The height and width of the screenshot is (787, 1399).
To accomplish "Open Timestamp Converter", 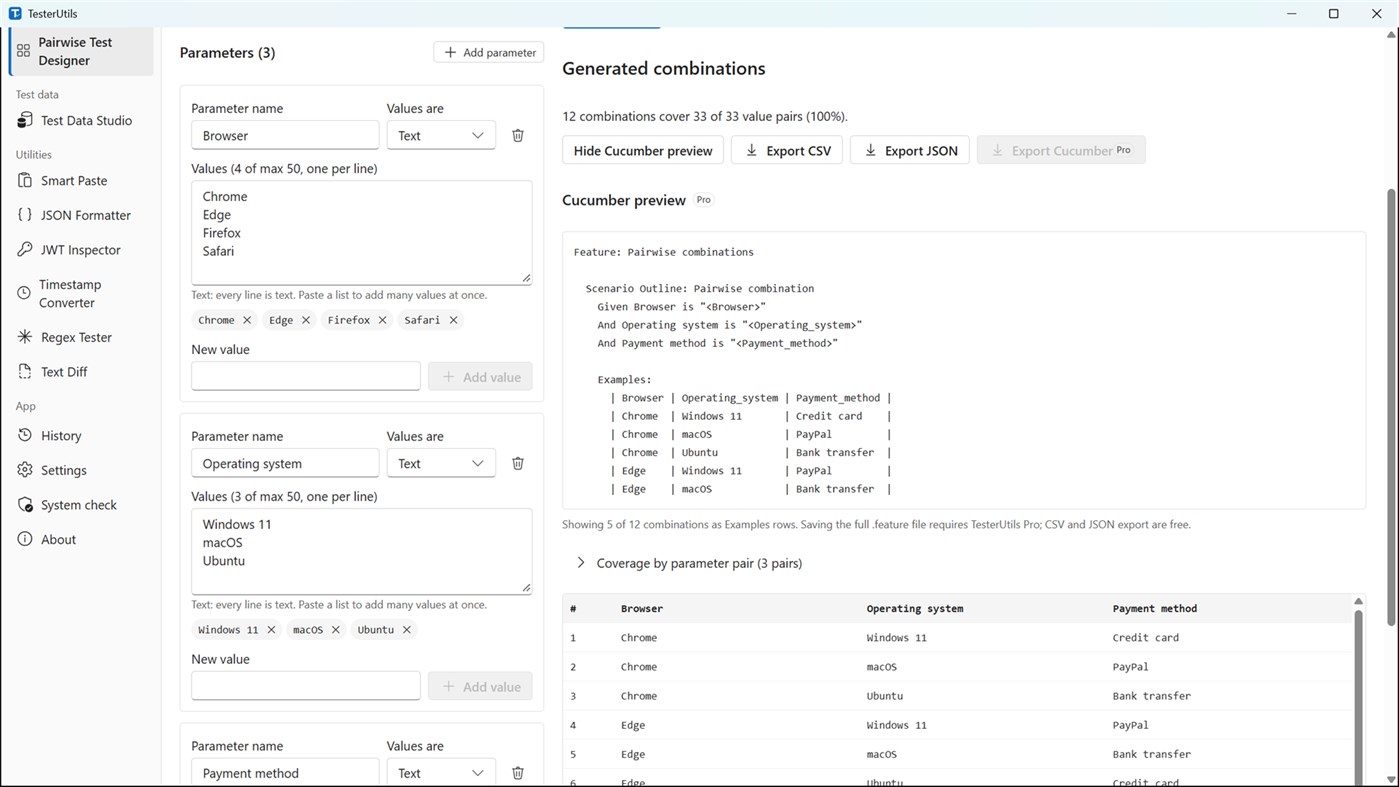I will click(81, 293).
